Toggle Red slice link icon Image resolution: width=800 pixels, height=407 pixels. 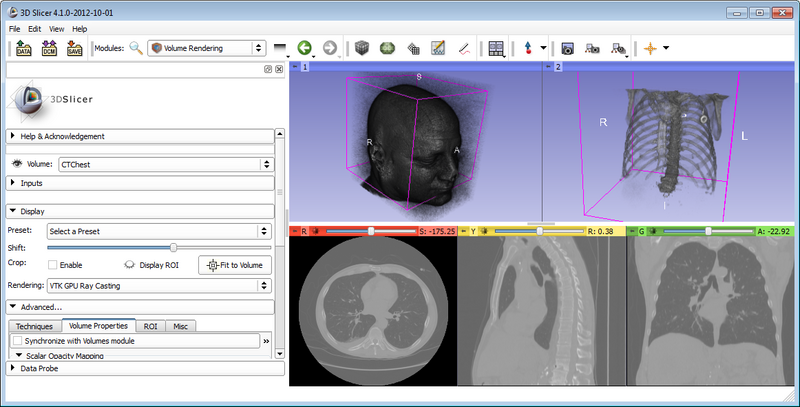coord(315,231)
